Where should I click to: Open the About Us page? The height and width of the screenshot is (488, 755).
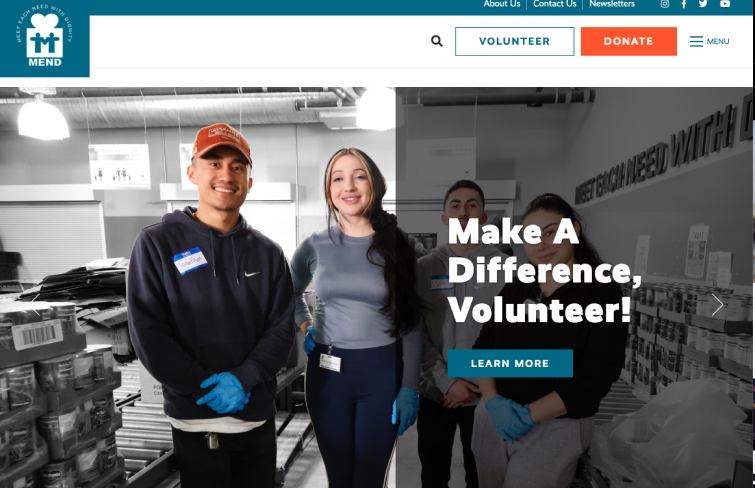click(502, 4)
